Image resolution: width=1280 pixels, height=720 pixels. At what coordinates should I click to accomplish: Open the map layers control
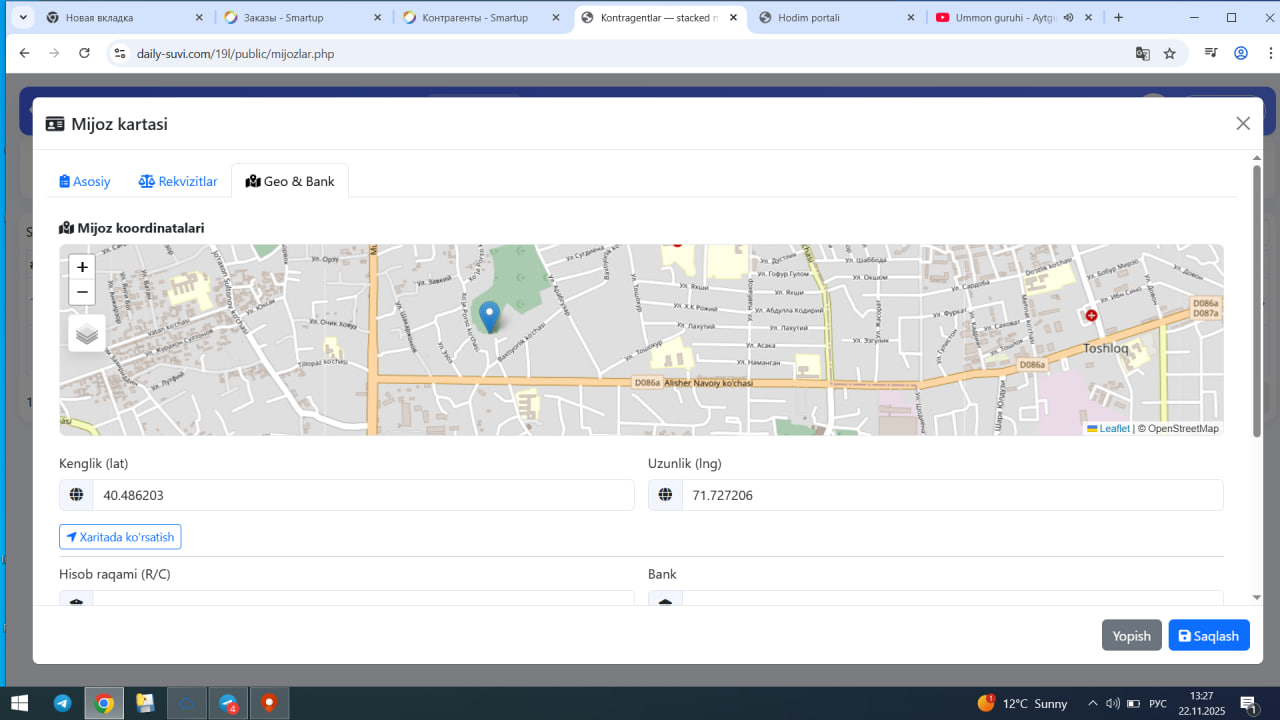pyautogui.click(x=87, y=334)
